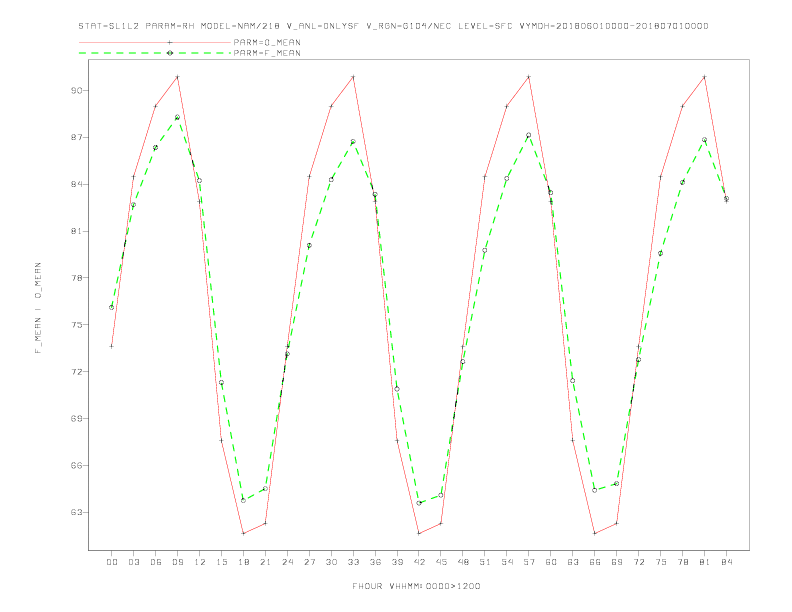Viewport: 792px width, 612px height.
Task: Click the PARAM=RH text in the title
Action: coord(170,26)
